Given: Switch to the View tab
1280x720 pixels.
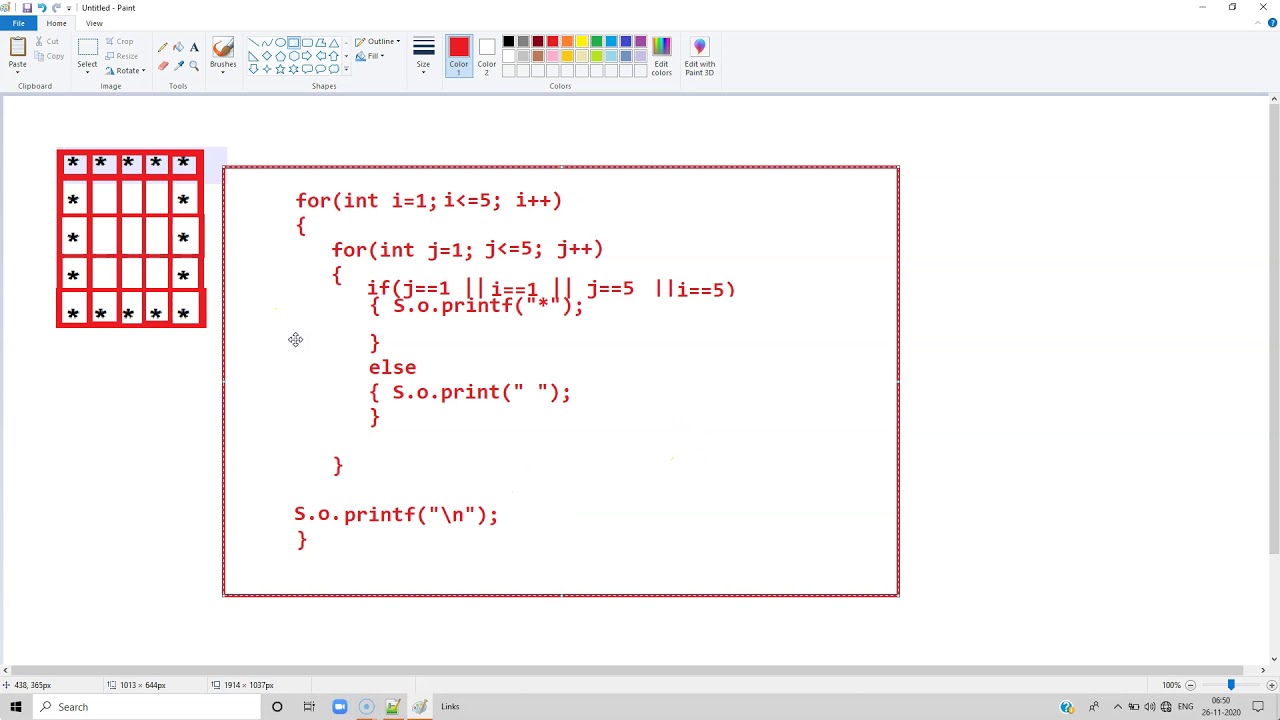Looking at the screenshot, I should (94, 23).
